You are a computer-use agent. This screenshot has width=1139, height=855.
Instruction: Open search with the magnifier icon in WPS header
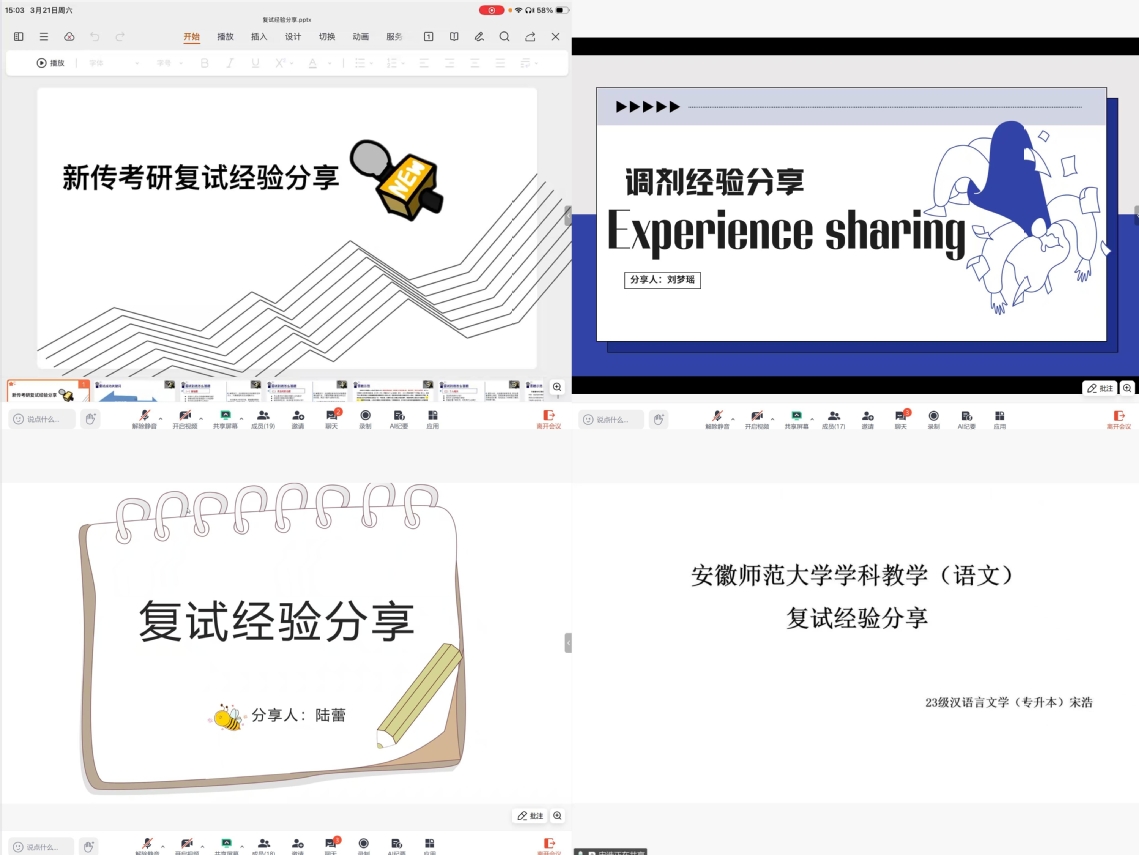[504, 37]
